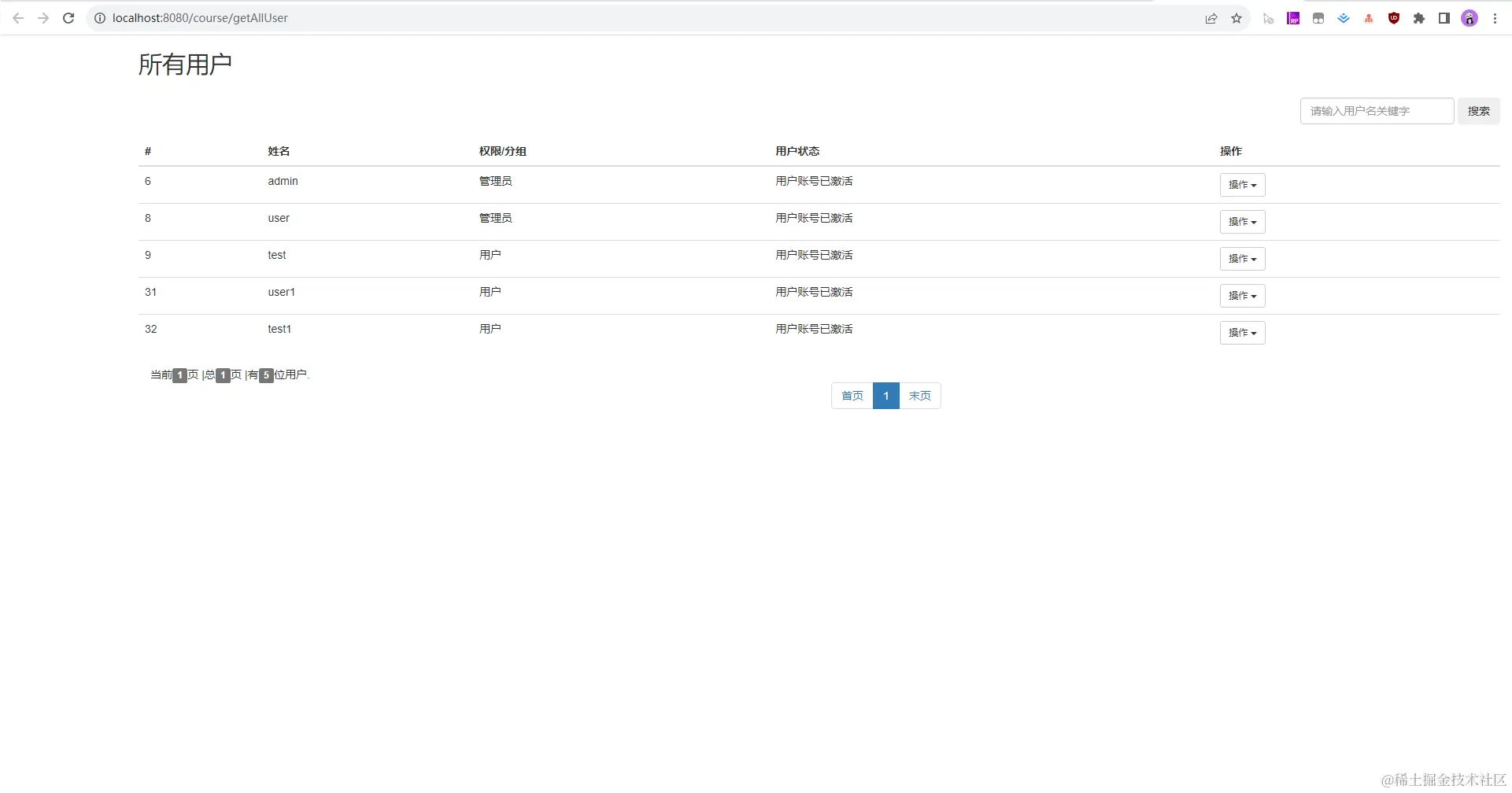The width and height of the screenshot is (1512, 793).
Task: Click the ID 32 cell
Action: 150,329
